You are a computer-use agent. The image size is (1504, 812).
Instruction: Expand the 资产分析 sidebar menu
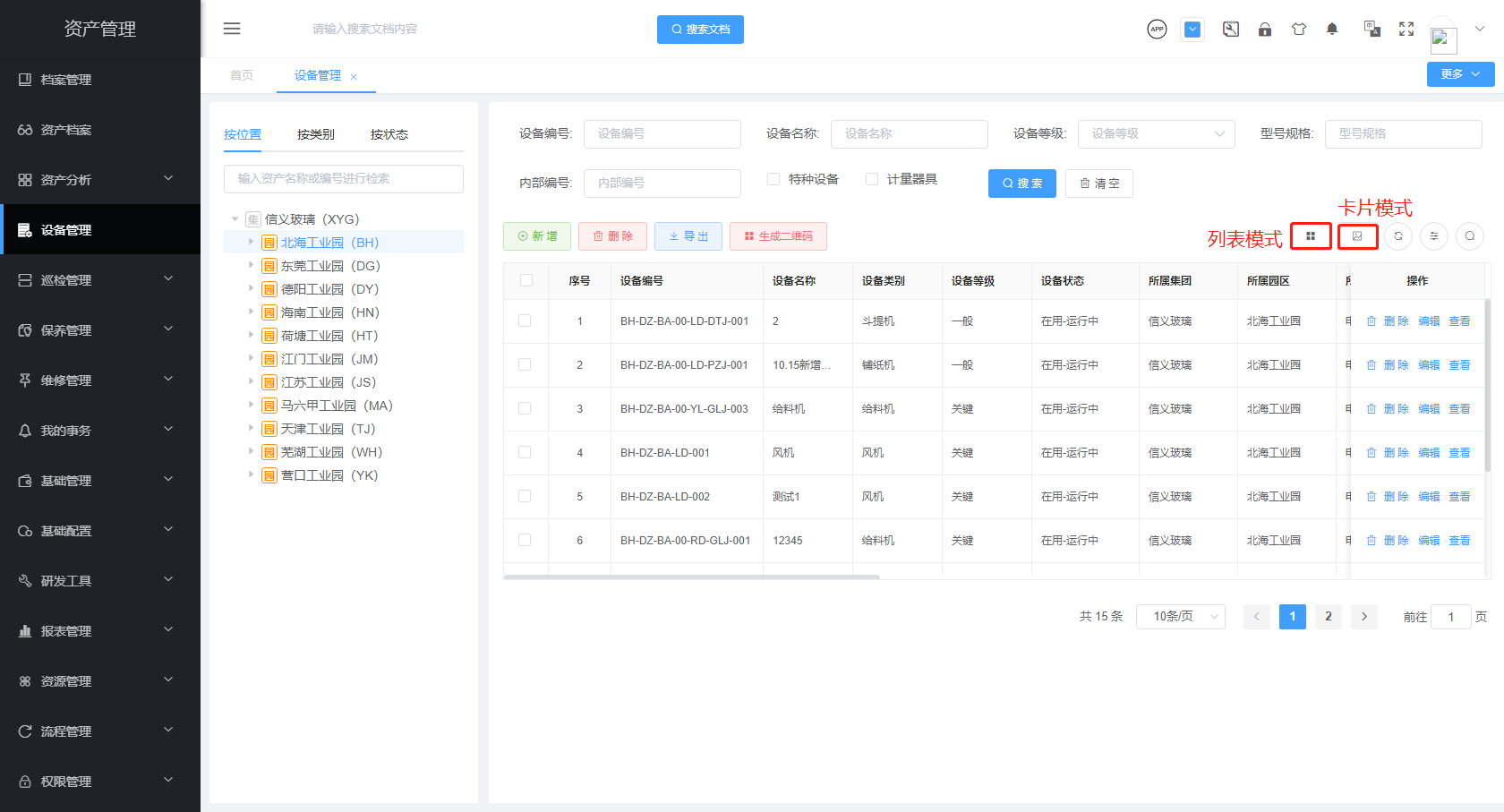point(100,180)
